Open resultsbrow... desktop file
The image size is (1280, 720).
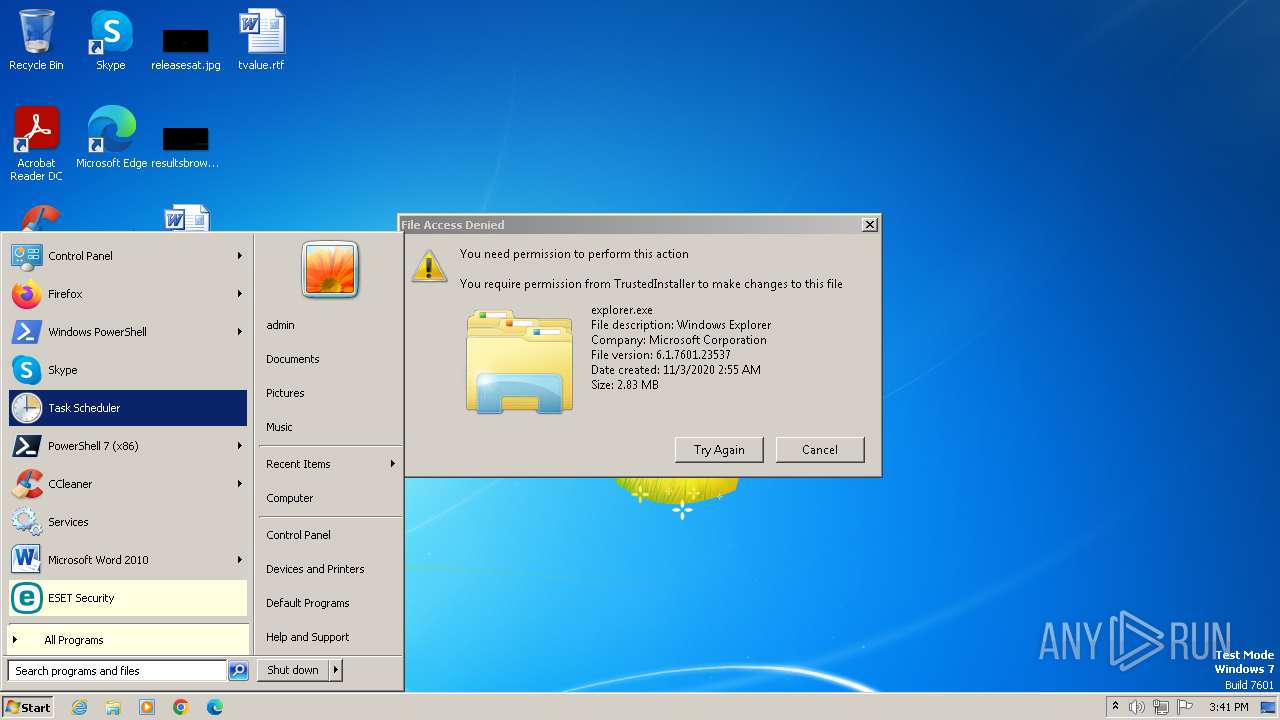point(186,146)
